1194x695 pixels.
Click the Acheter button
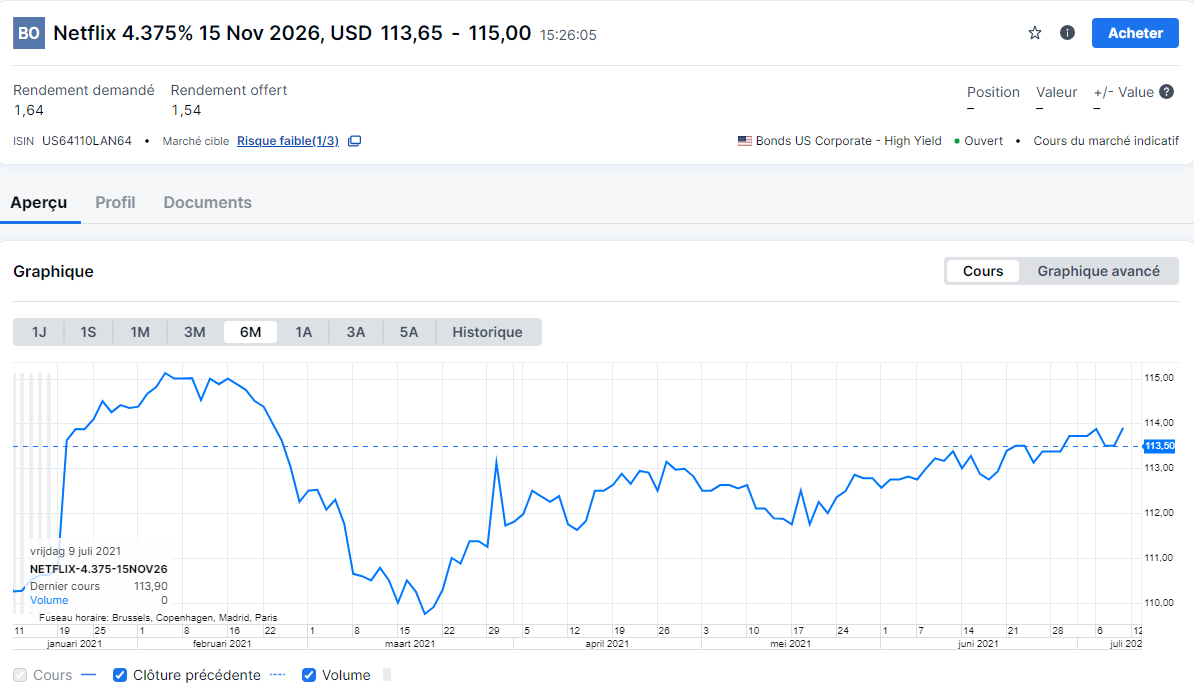1135,33
